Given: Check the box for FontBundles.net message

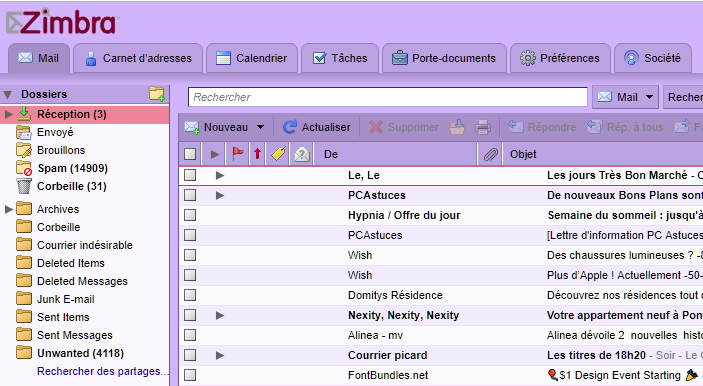Looking at the screenshot, I should (190, 375).
